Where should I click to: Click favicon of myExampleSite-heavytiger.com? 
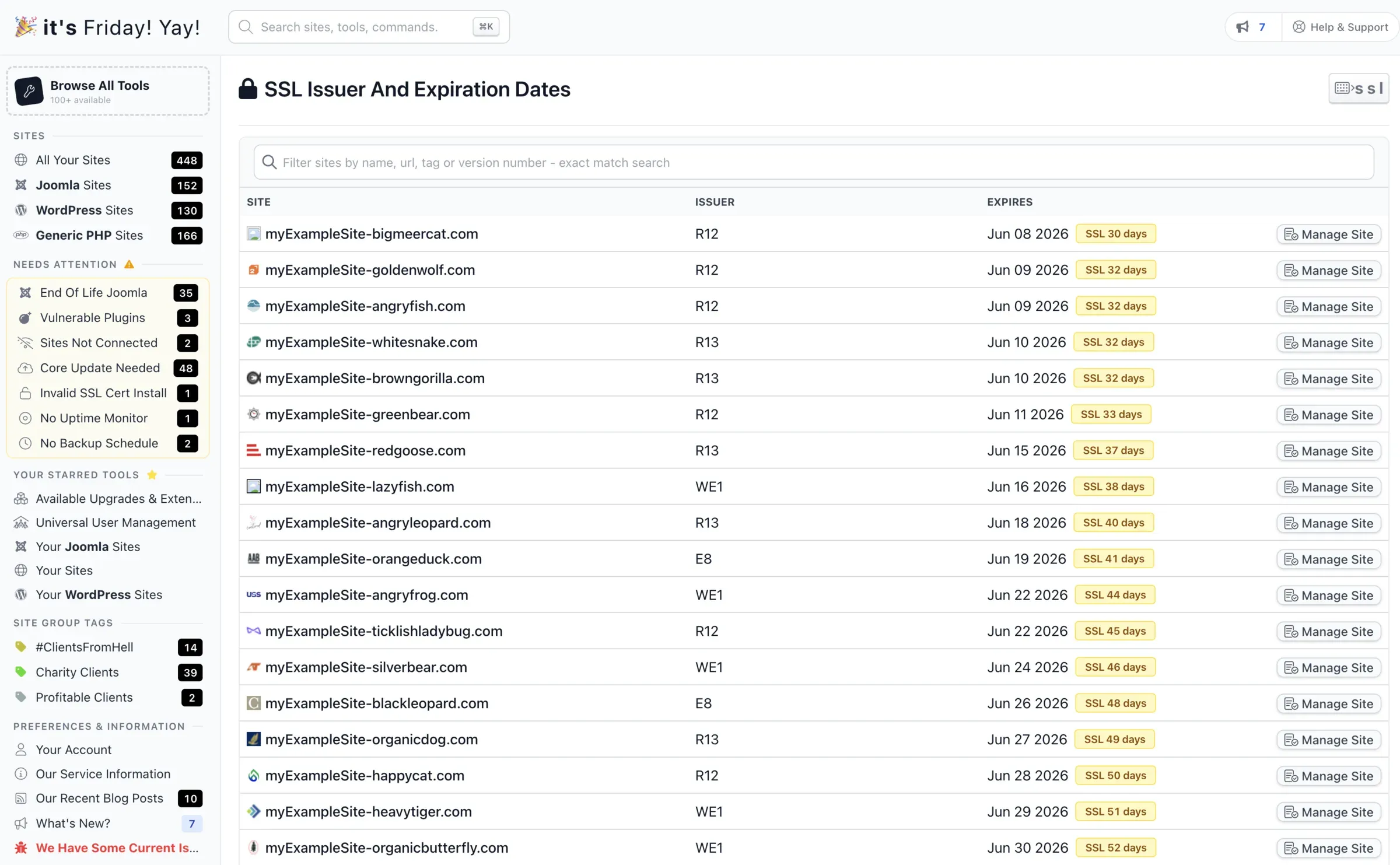pos(253,811)
